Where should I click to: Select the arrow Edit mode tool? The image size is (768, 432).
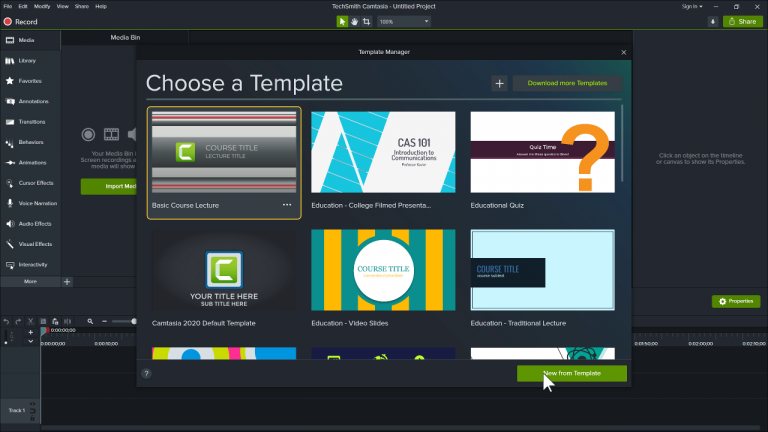coord(342,22)
